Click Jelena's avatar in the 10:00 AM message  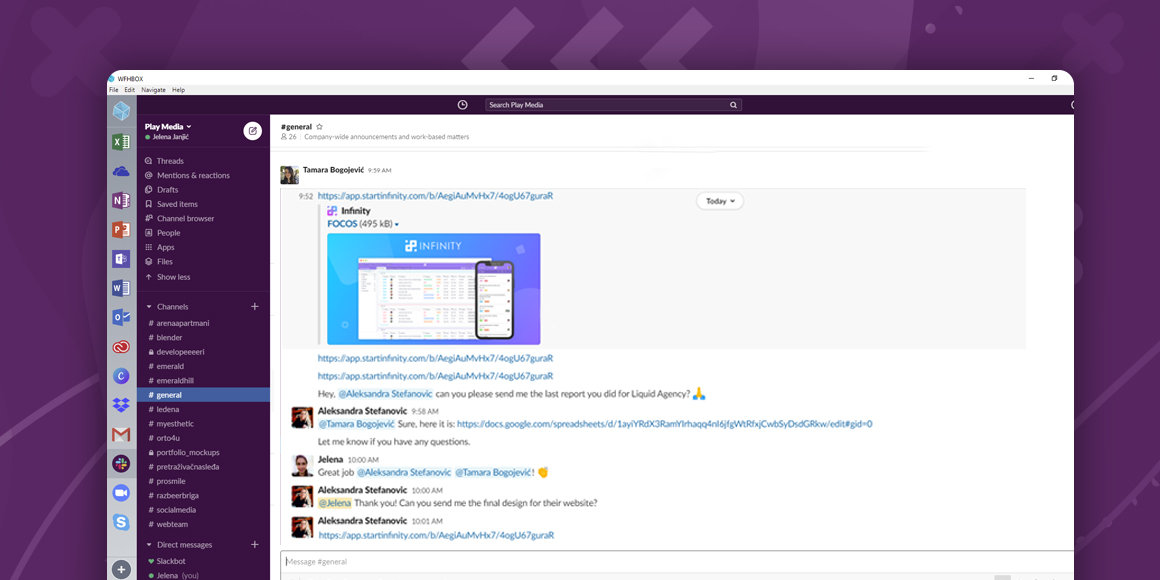point(301,465)
